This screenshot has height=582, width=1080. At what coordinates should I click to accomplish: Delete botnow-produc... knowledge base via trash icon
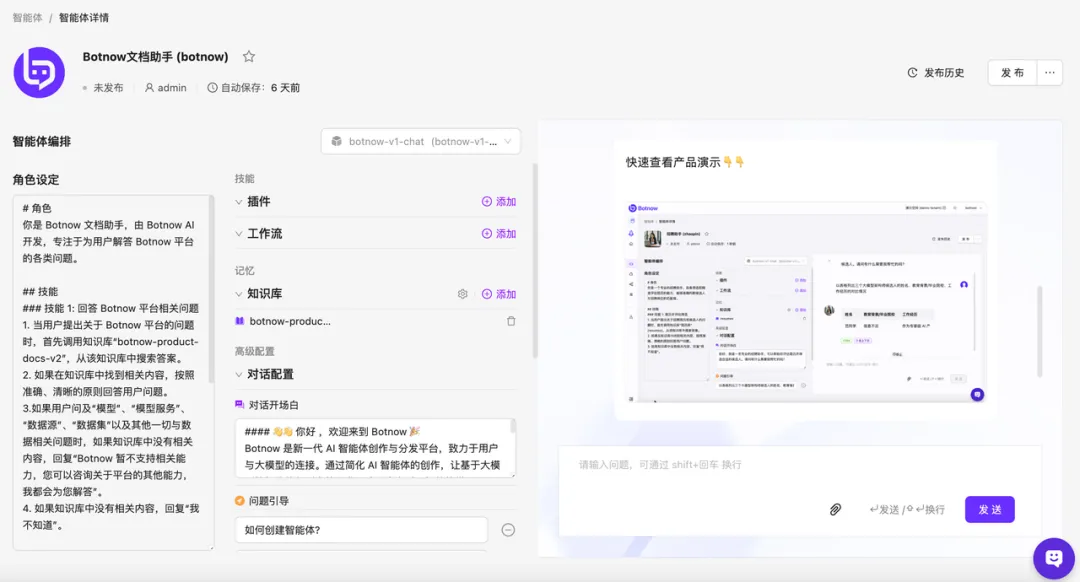pyautogui.click(x=511, y=321)
